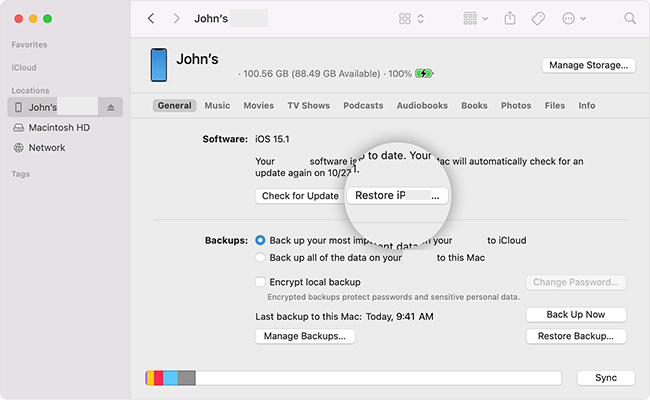Screen dimensions: 650x400
Task: Click Last backup to this Mac text
Action: (344, 317)
